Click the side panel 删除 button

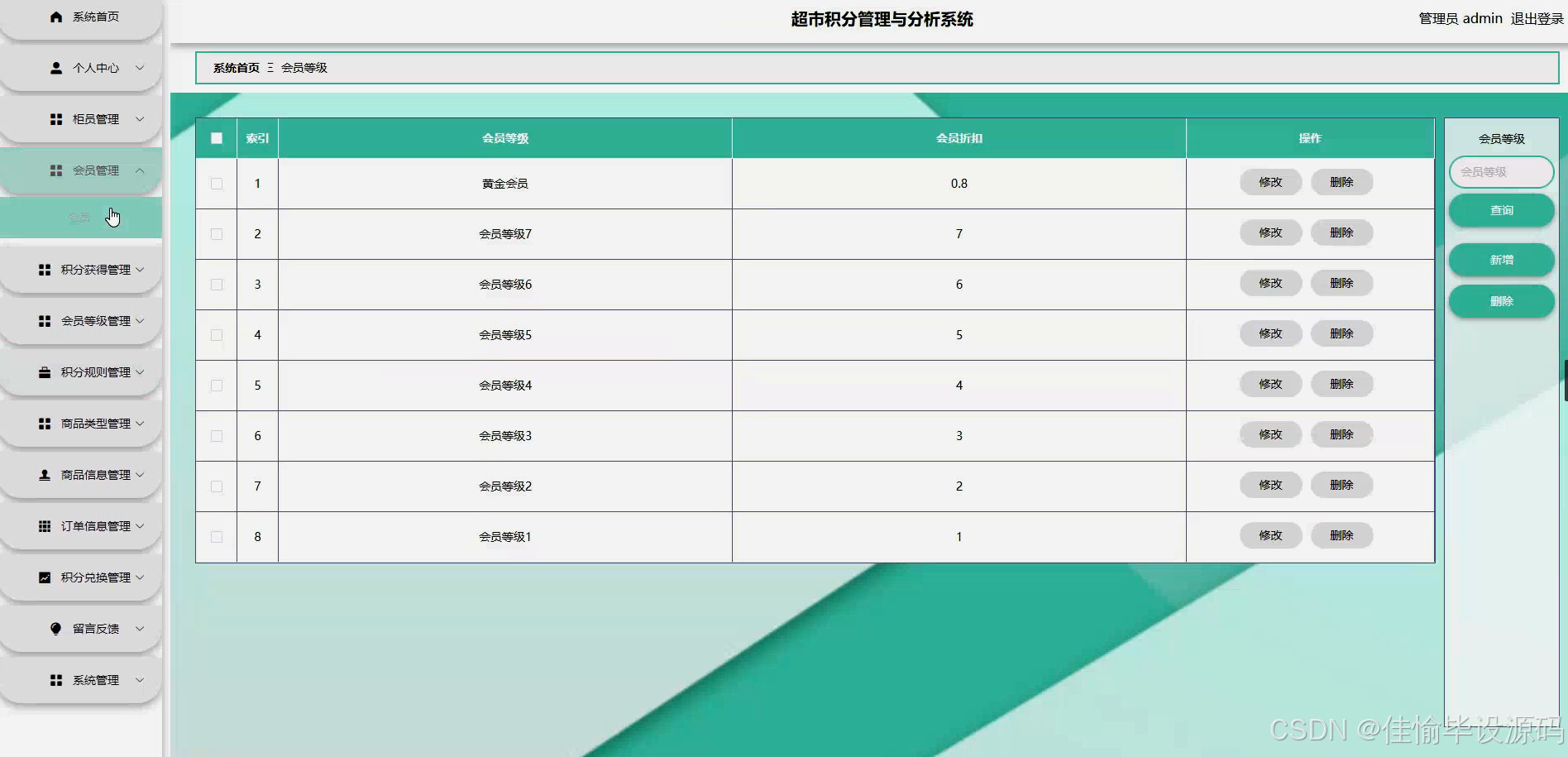coord(1502,301)
